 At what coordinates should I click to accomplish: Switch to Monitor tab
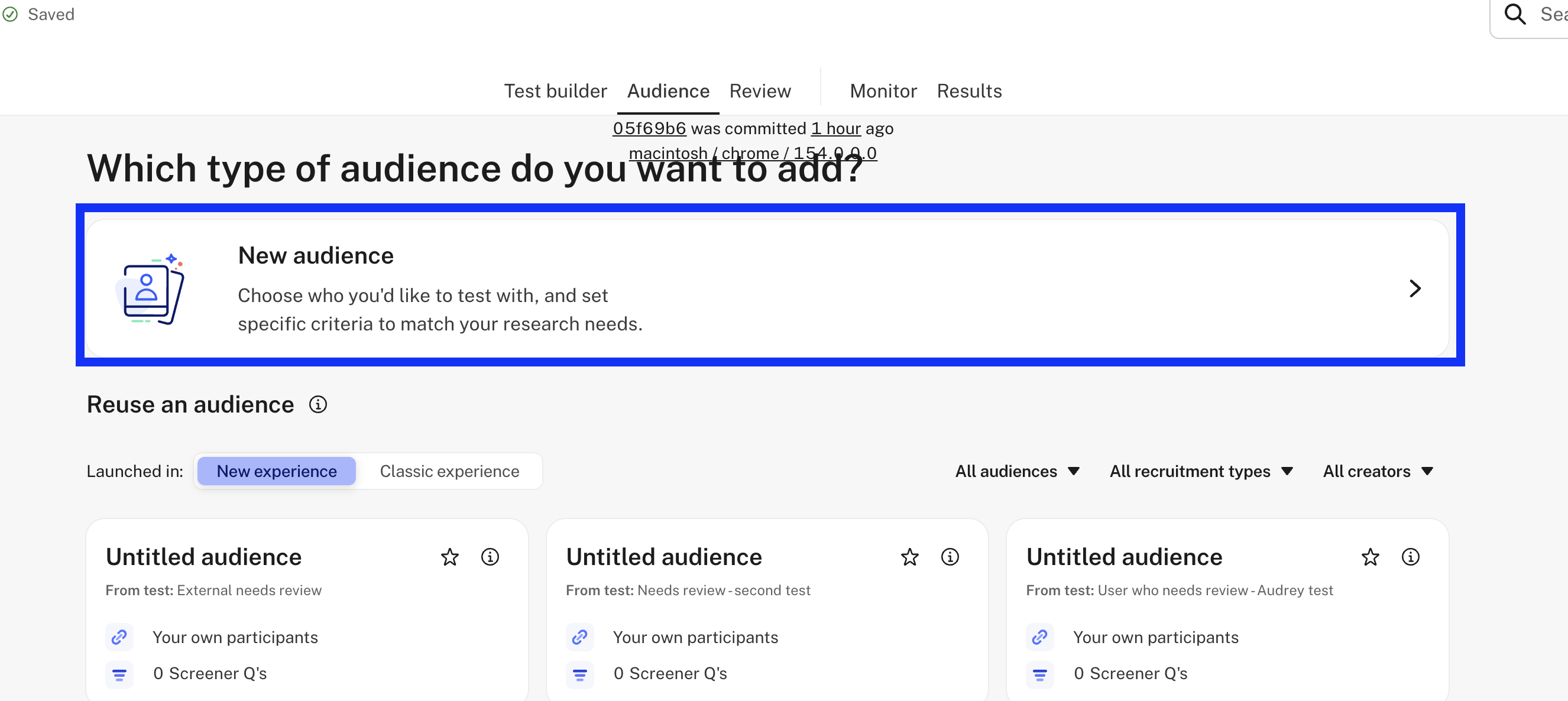883,90
